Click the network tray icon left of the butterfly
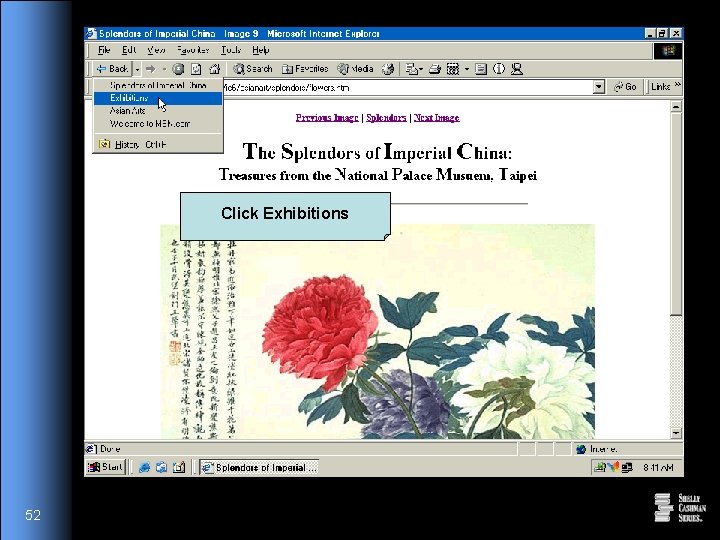This screenshot has height=540, width=720. 600,467
